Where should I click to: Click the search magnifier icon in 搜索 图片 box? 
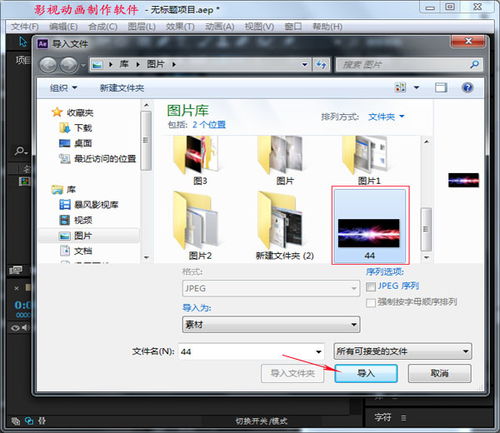(474, 64)
